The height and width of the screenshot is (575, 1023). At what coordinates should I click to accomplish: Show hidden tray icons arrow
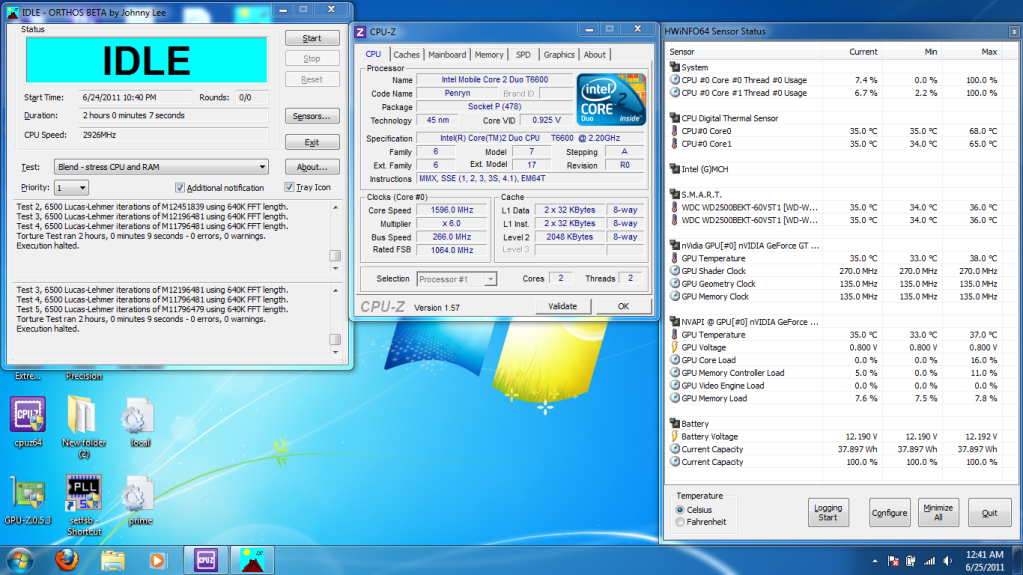tap(875, 561)
